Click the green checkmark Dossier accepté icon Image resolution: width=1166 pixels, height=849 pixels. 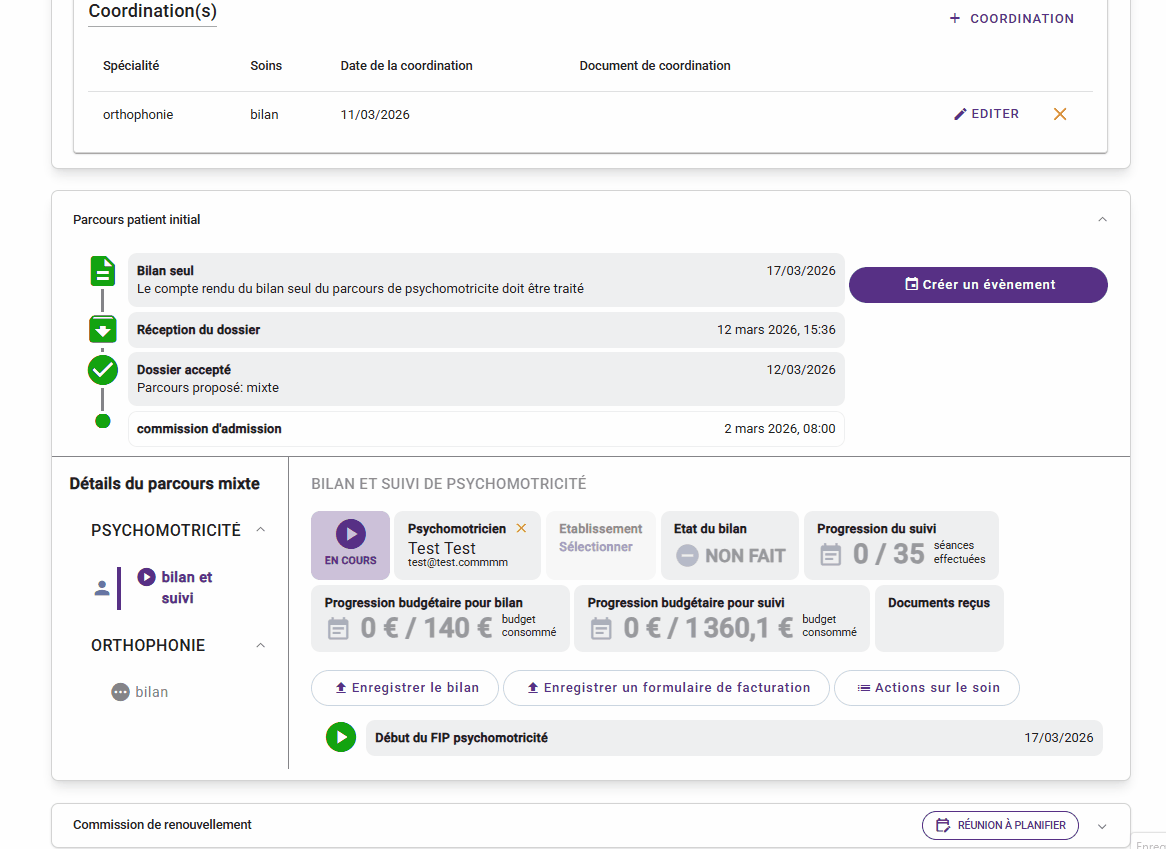102,370
